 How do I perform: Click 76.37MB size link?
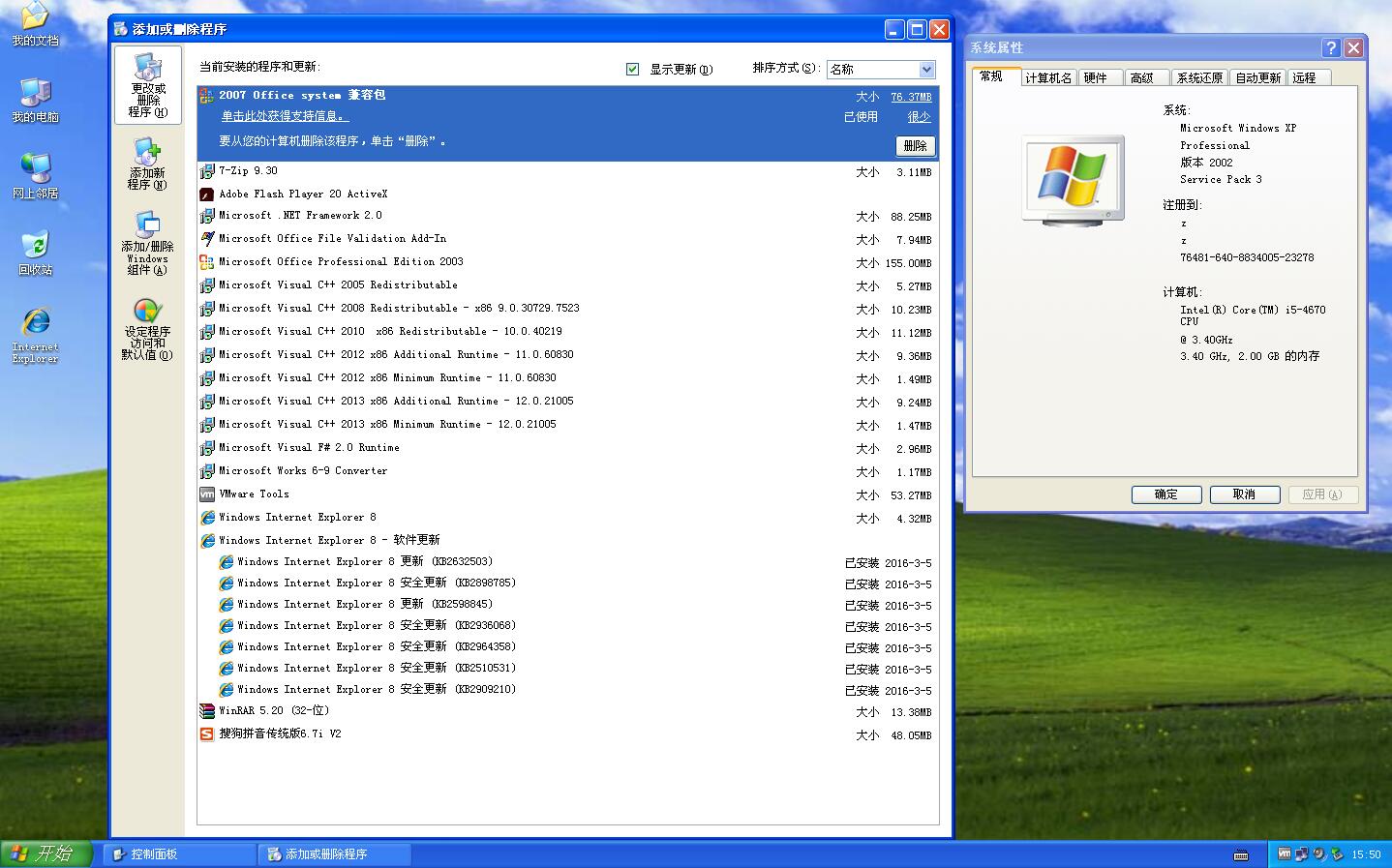(x=911, y=97)
